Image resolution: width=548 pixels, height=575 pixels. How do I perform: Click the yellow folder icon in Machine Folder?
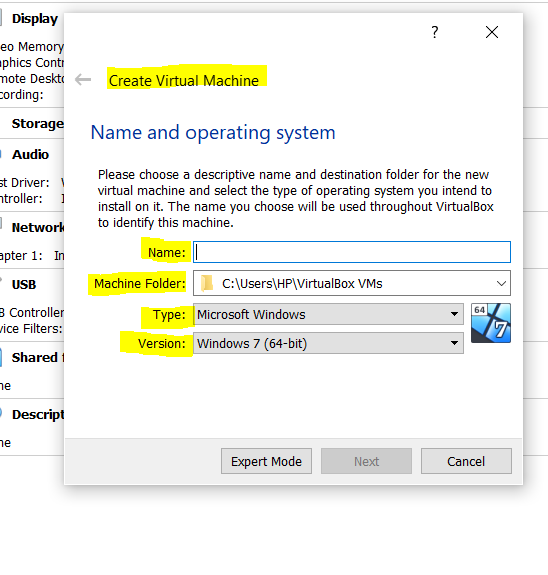coord(207,283)
